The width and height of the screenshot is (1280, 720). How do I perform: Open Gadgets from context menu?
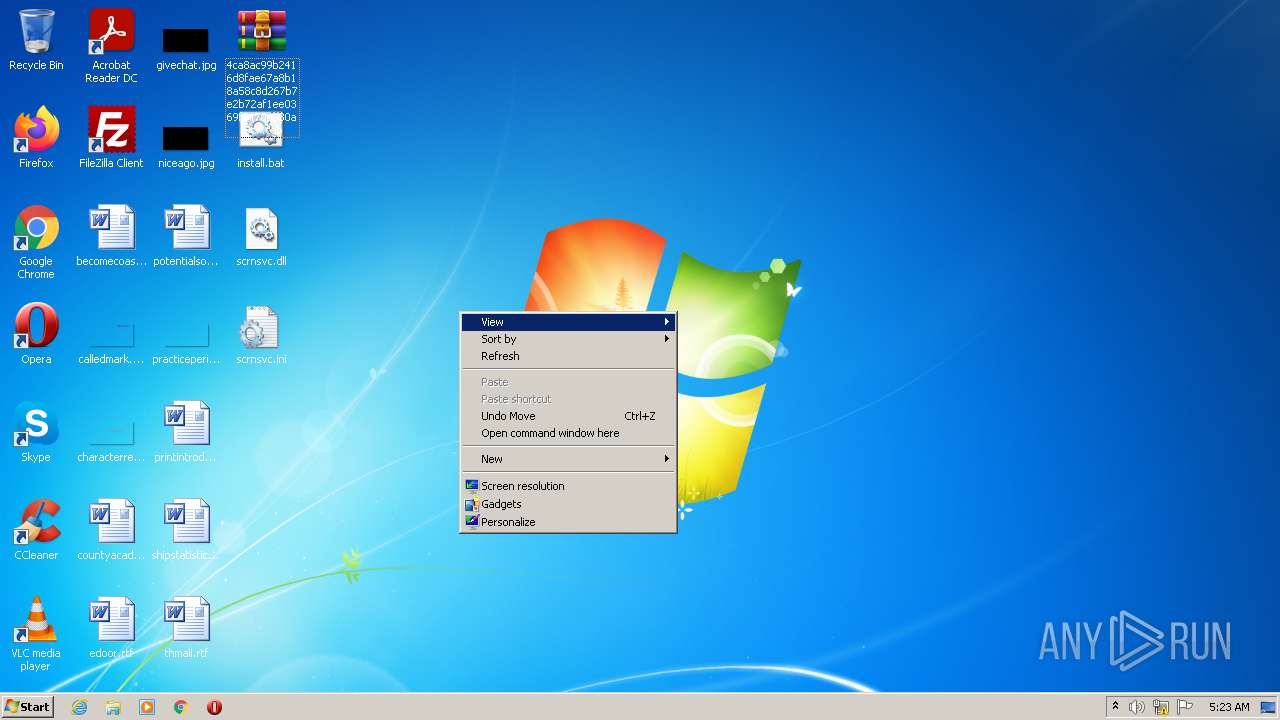tap(568, 504)
